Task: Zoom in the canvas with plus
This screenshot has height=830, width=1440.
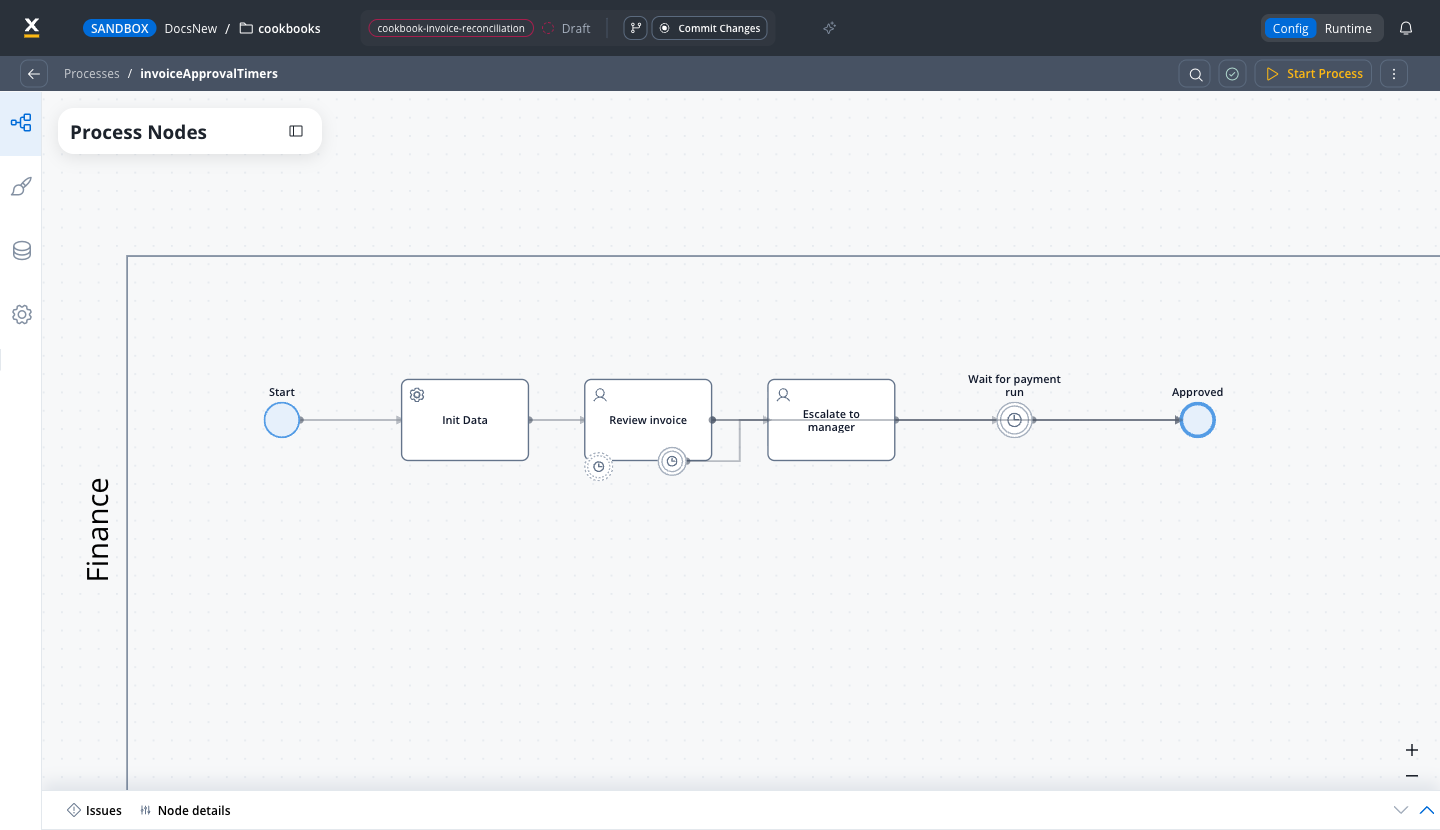Action: click(1412, 750)
